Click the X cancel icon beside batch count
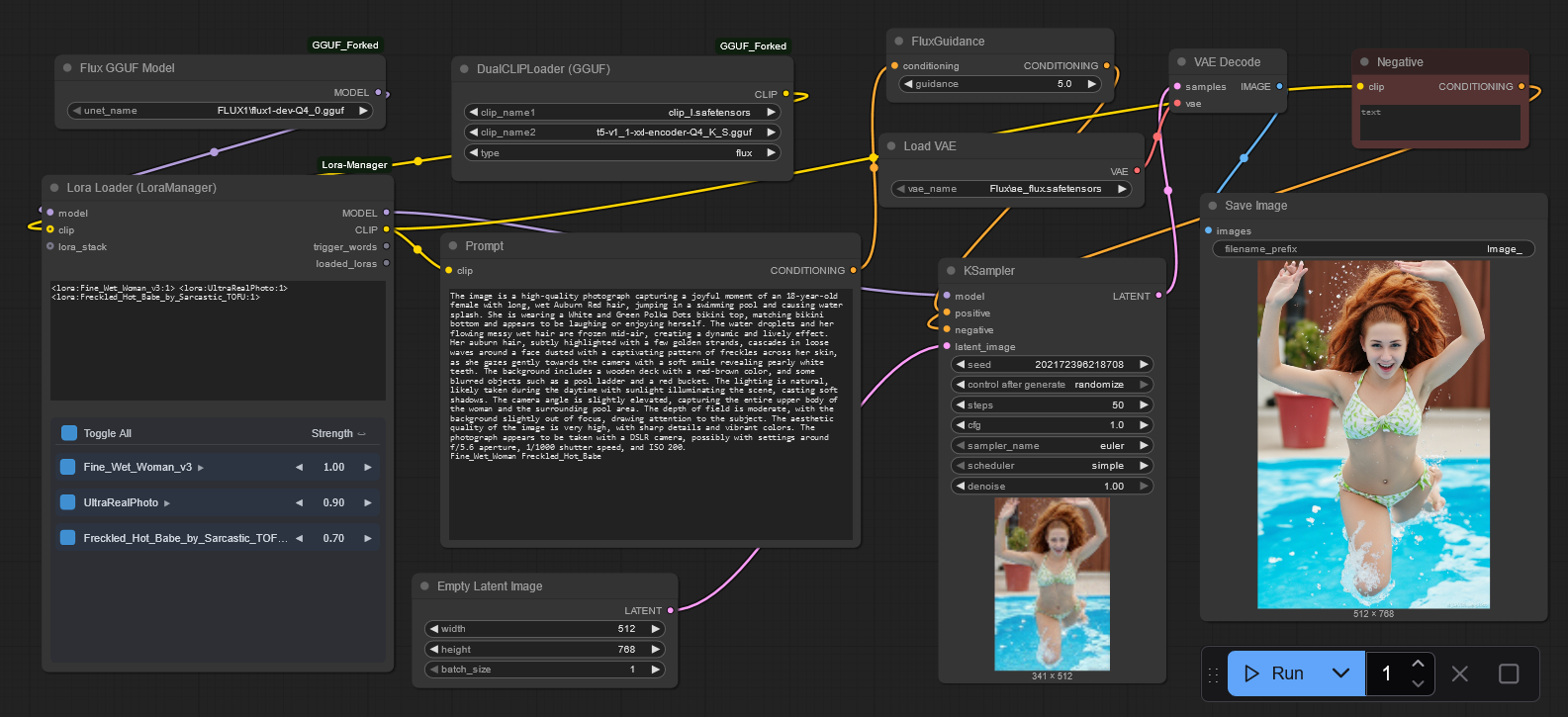 [1459, 673]
